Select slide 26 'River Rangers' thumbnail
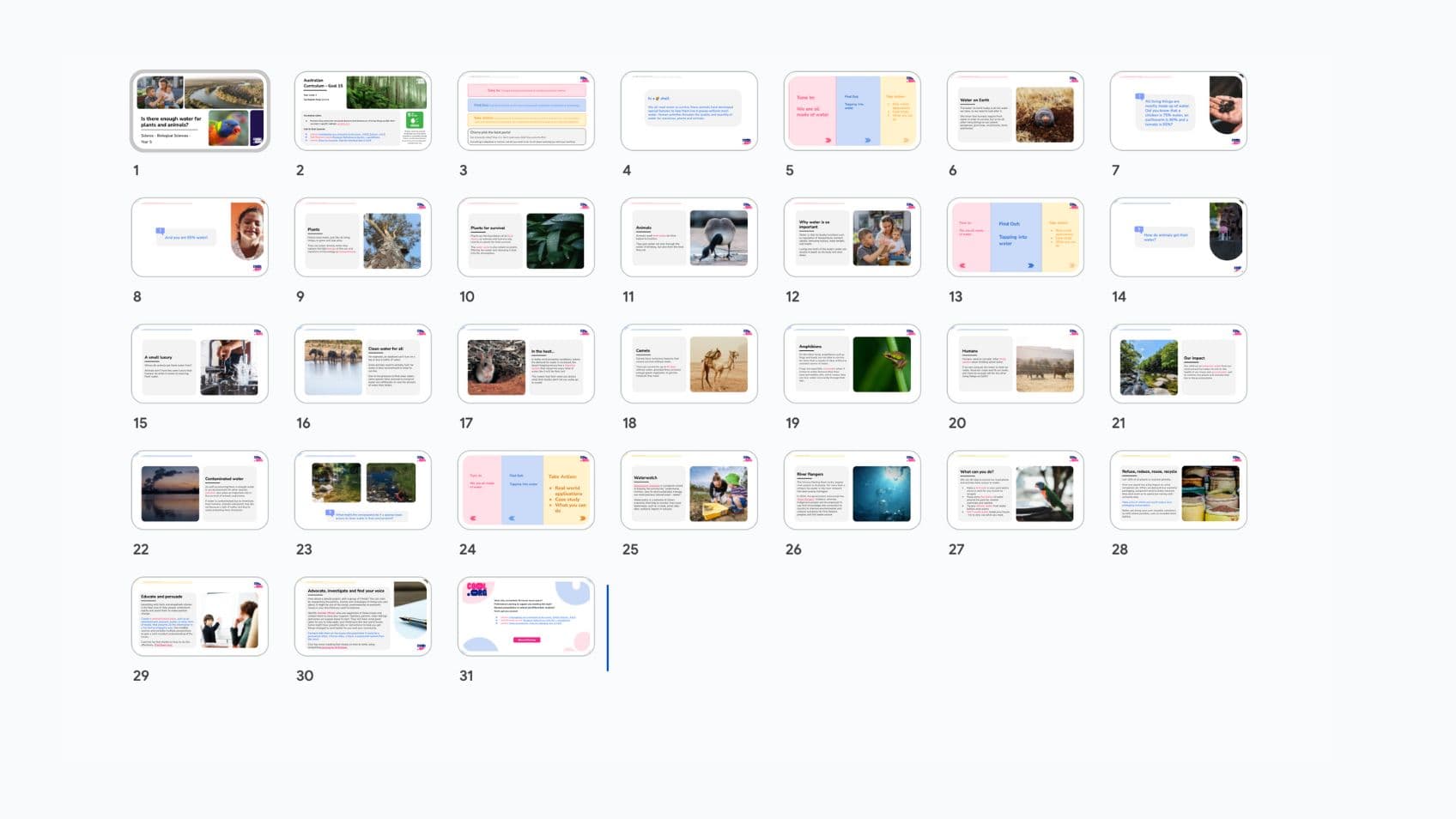 pyautogui.click(x=852, y=489)
